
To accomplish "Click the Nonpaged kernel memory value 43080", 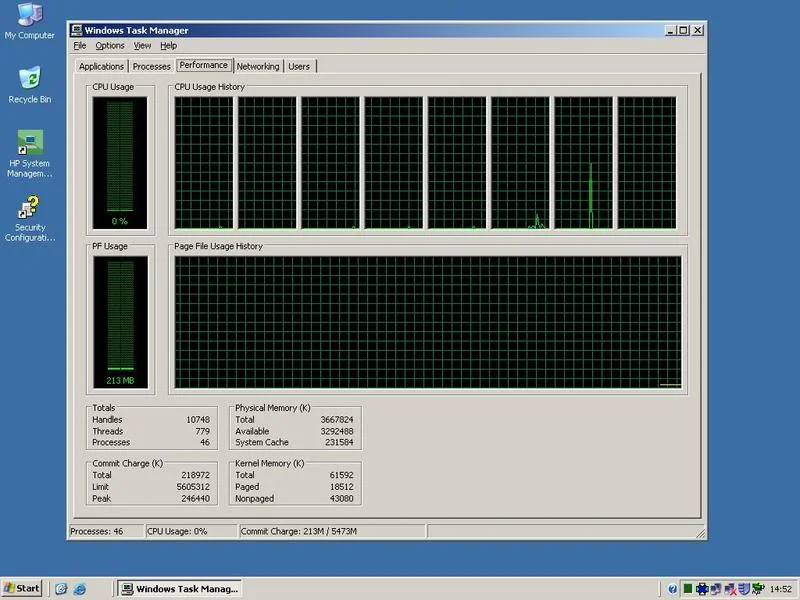I will tap(341, 498).
